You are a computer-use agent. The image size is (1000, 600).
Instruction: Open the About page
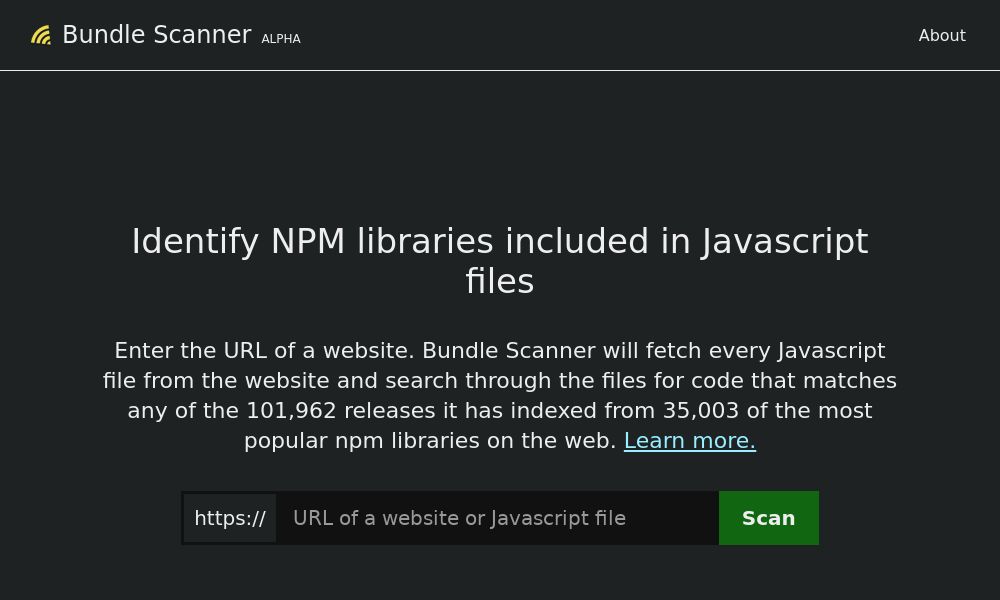click(x=942, y=36)
